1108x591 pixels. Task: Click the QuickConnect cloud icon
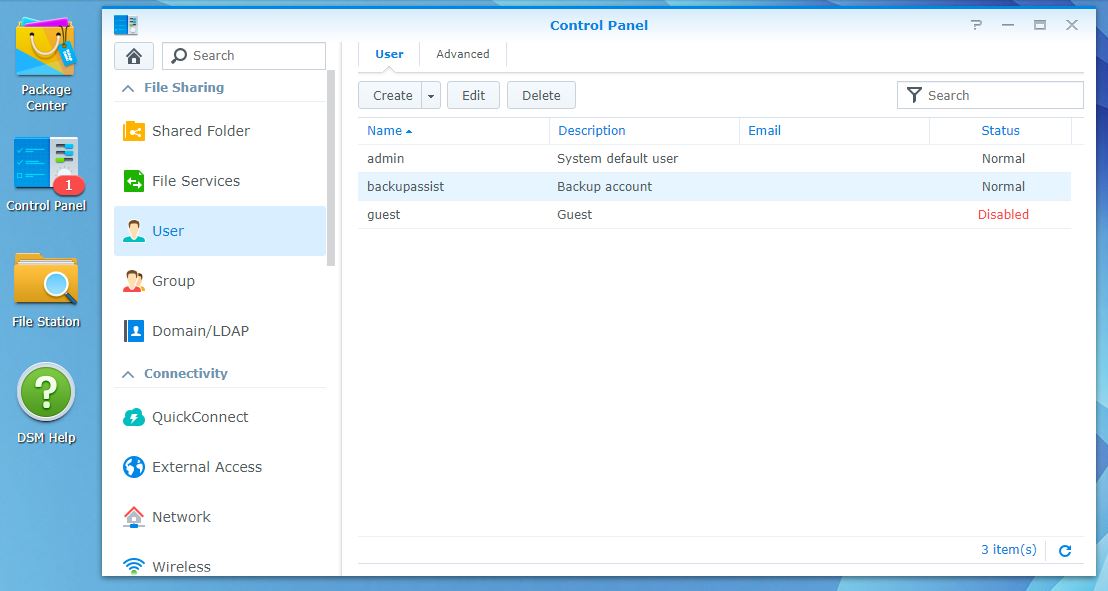(x=134, y=417)
